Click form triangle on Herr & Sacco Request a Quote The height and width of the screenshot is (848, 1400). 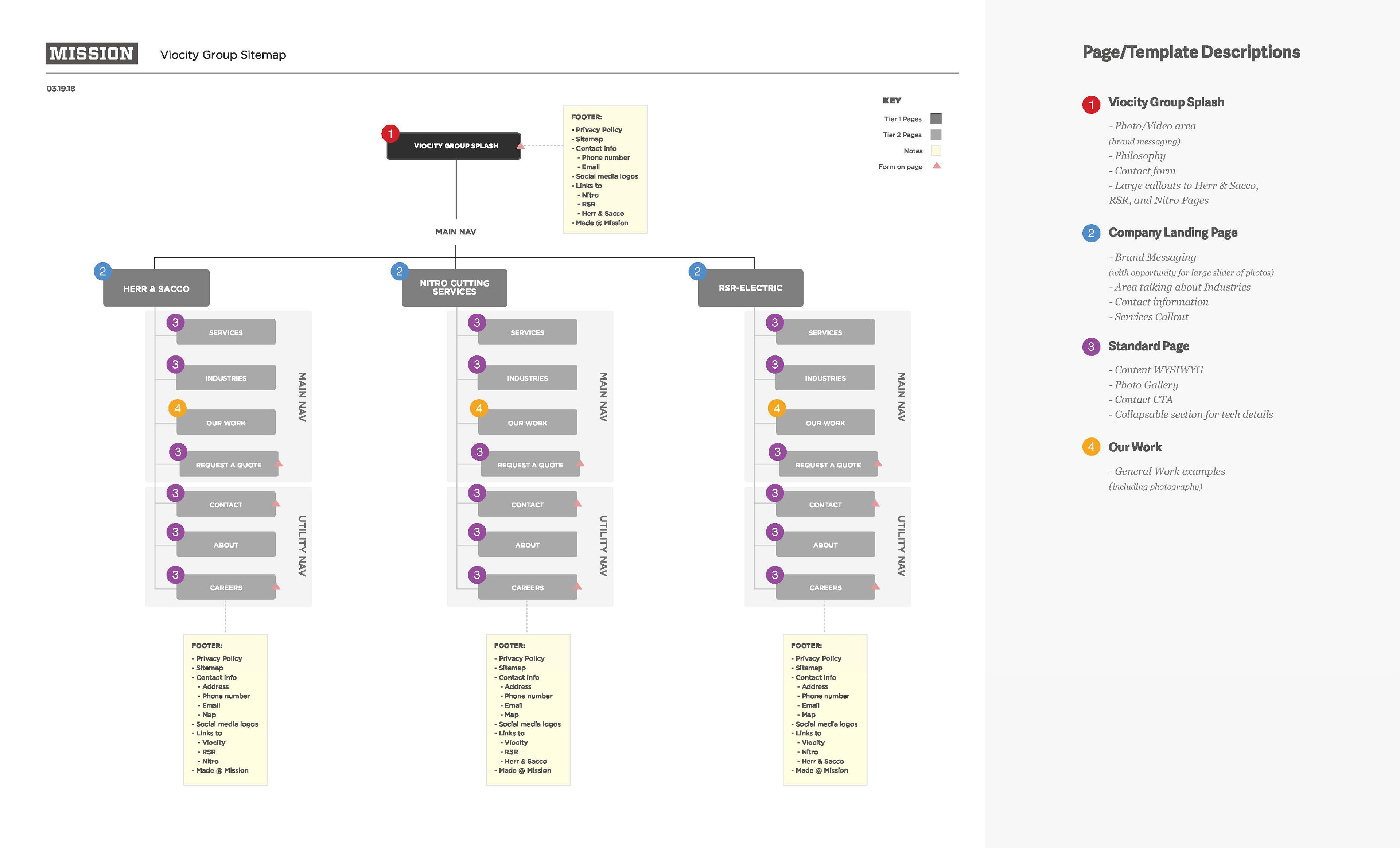point(279,463)
